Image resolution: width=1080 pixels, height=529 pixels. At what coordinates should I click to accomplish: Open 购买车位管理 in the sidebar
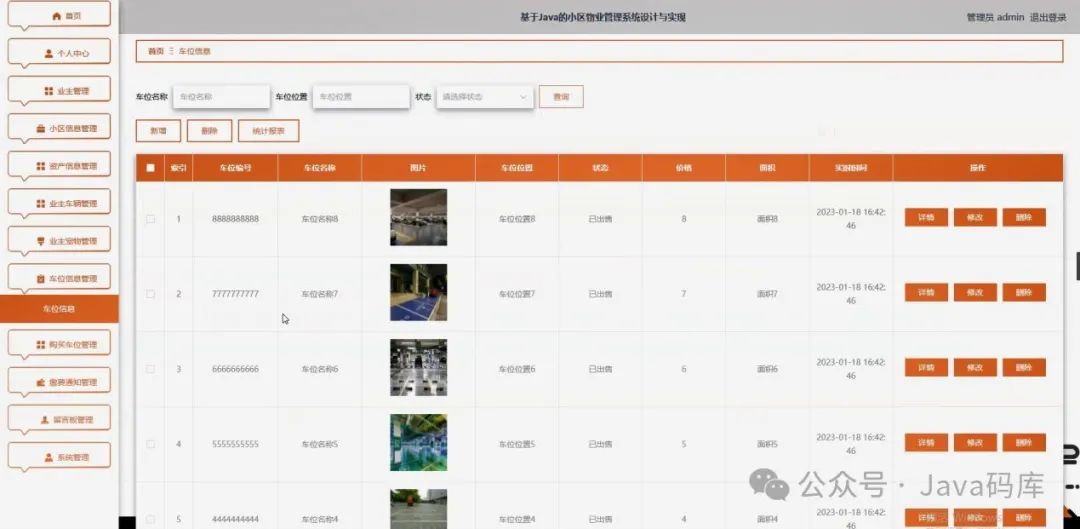coord(59,344)
